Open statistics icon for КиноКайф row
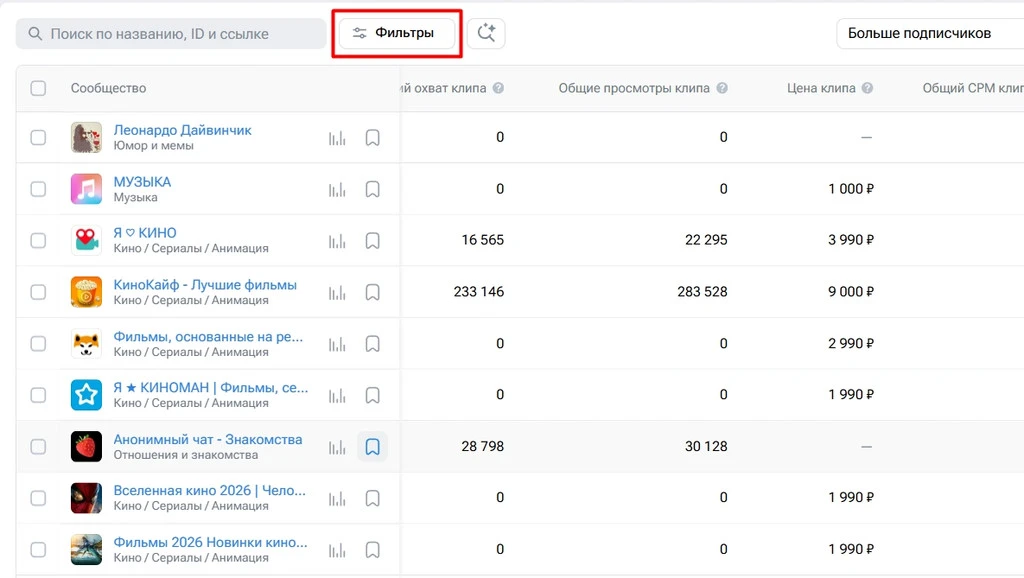Screen dimensions: 1024x578 tap(337, 293)
